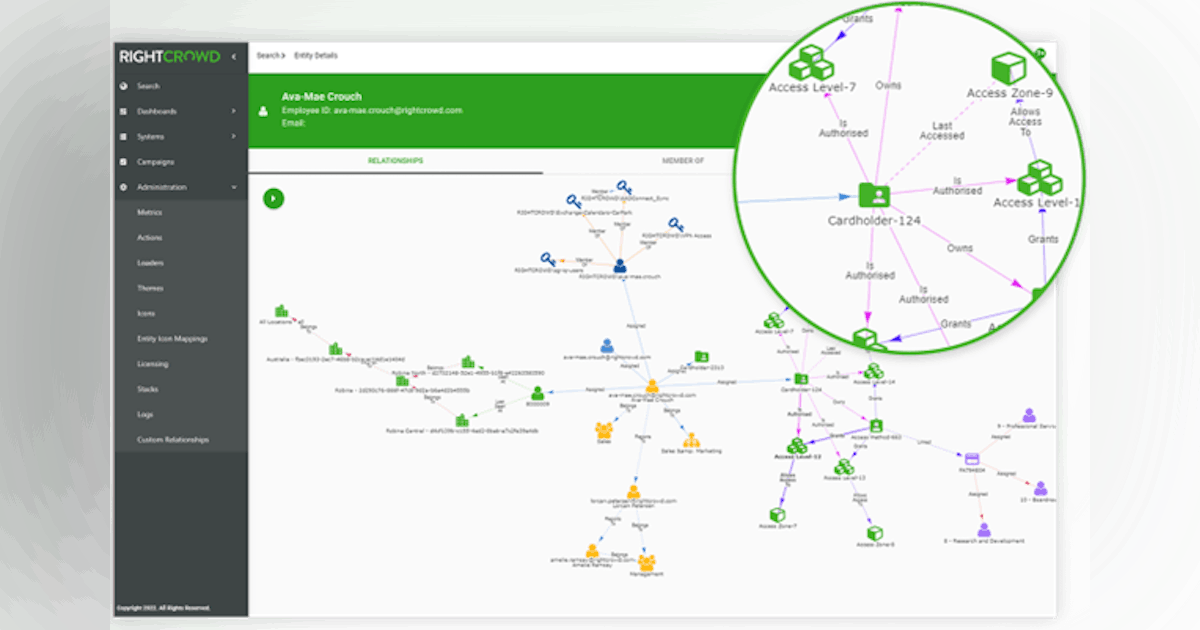Open the Themes settings page
Screen dimensions: 1200x630
click(x=150, y=288)
